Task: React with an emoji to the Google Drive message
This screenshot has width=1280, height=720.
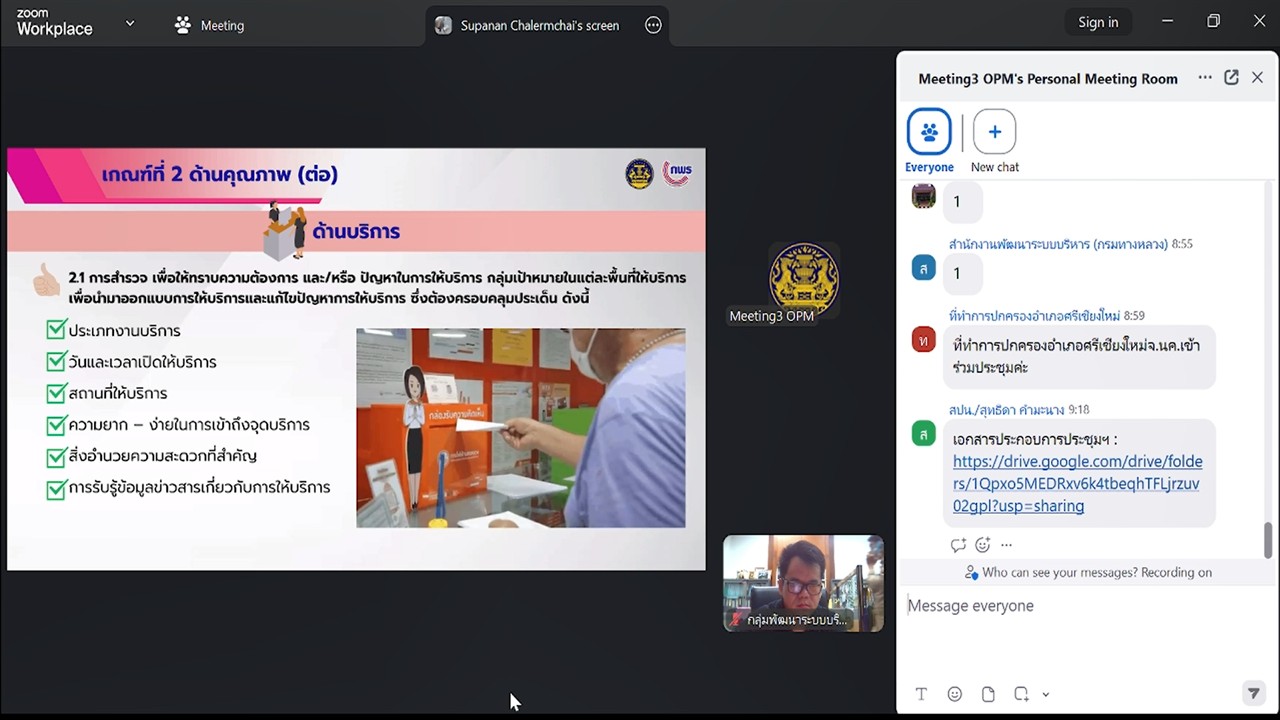Action: pyautogui.click(x=982, y=544)
